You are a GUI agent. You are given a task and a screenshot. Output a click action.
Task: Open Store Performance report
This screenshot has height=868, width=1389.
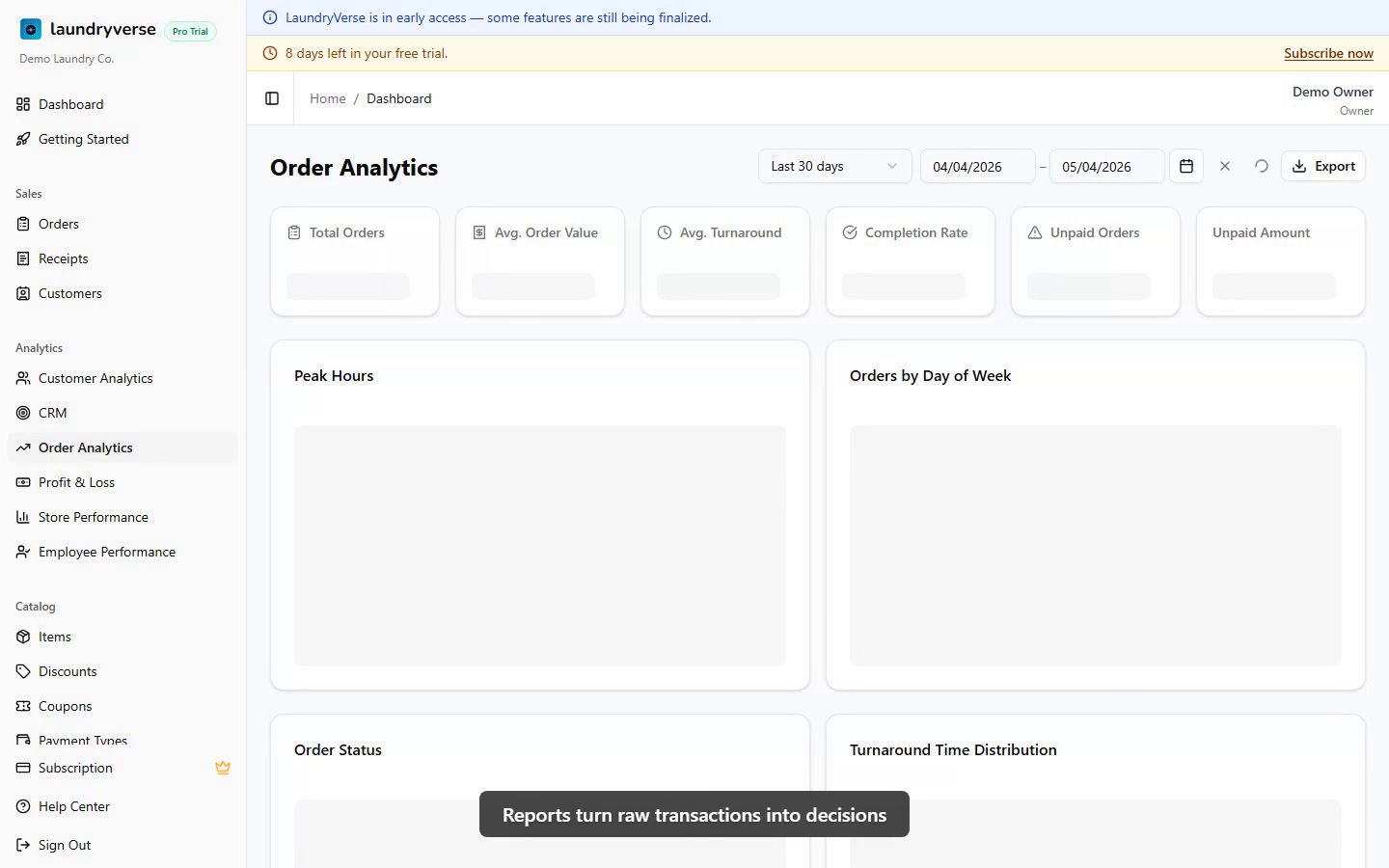tap(123, 517)
